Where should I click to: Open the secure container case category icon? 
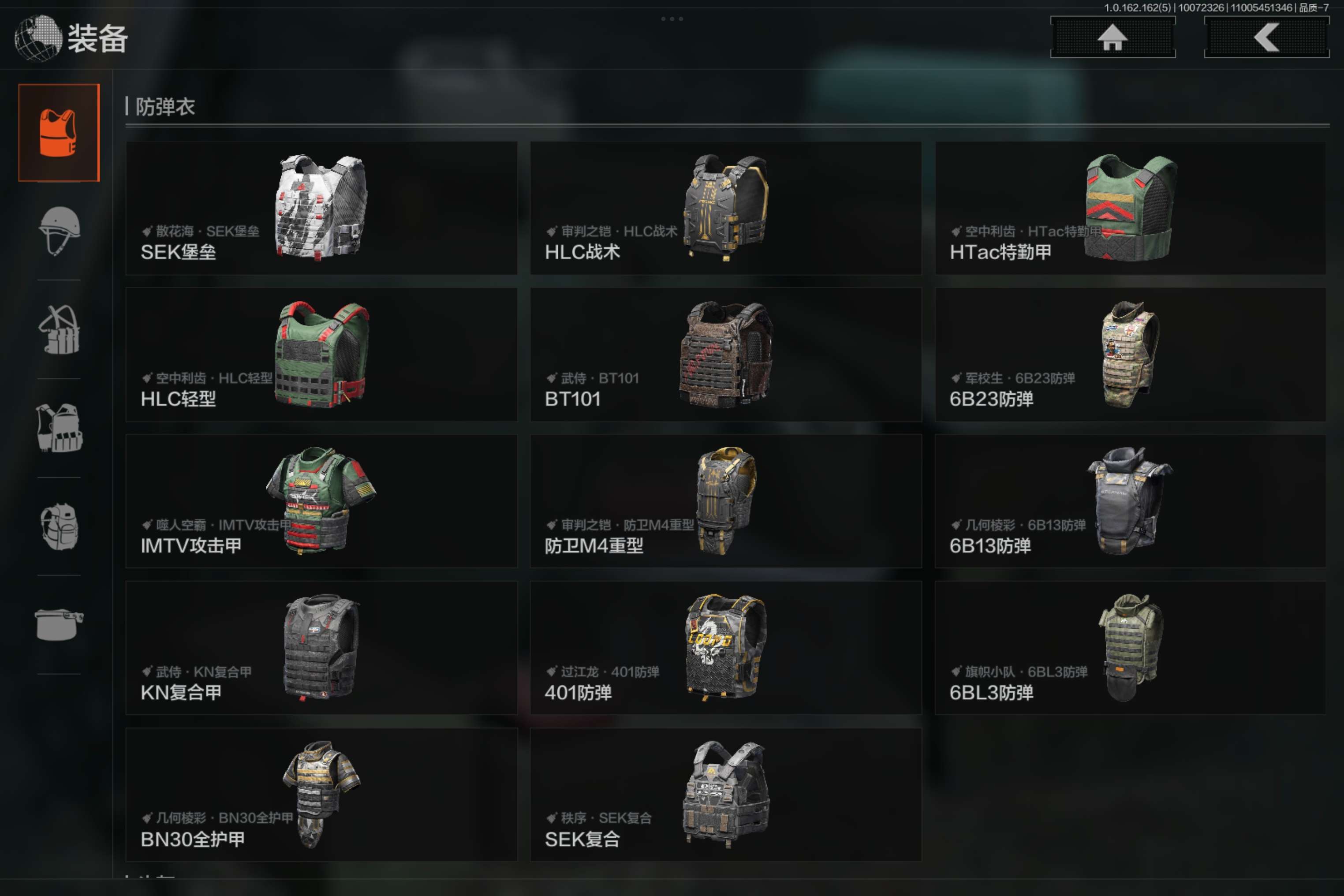[x=59, y=624]
